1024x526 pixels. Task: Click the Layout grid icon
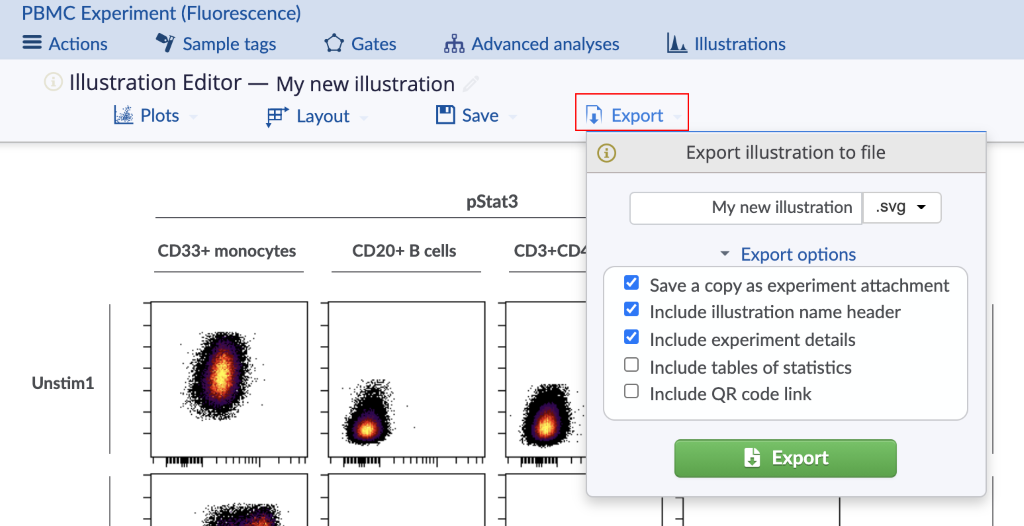pos(278,116)
